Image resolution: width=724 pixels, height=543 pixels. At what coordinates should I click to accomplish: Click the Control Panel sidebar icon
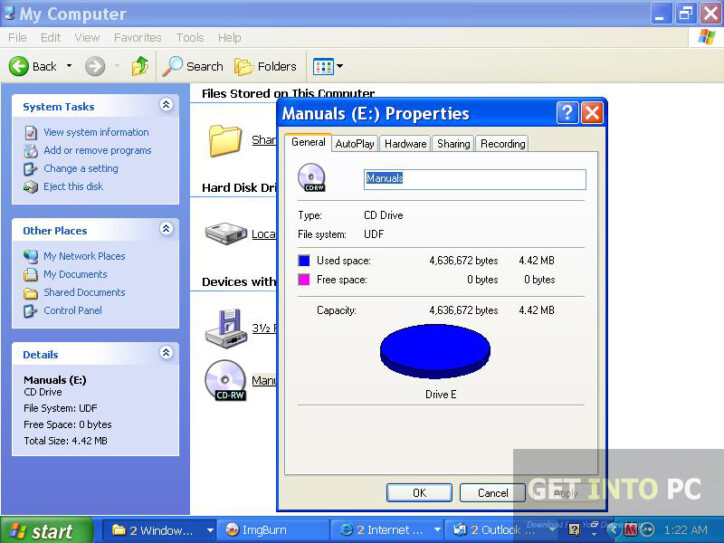tap(30, 311)
